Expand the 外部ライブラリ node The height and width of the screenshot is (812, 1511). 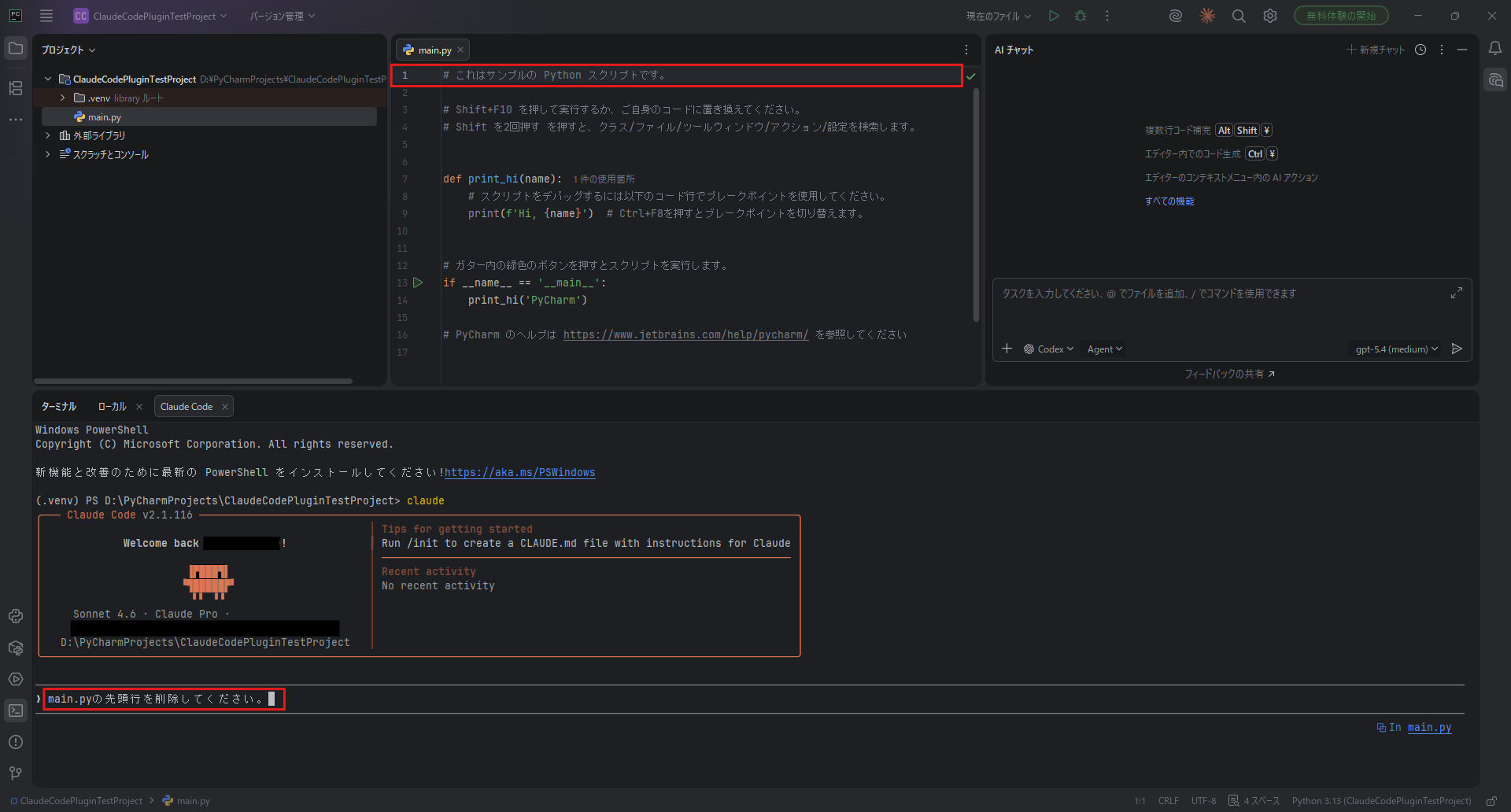(x=48, y=135)
